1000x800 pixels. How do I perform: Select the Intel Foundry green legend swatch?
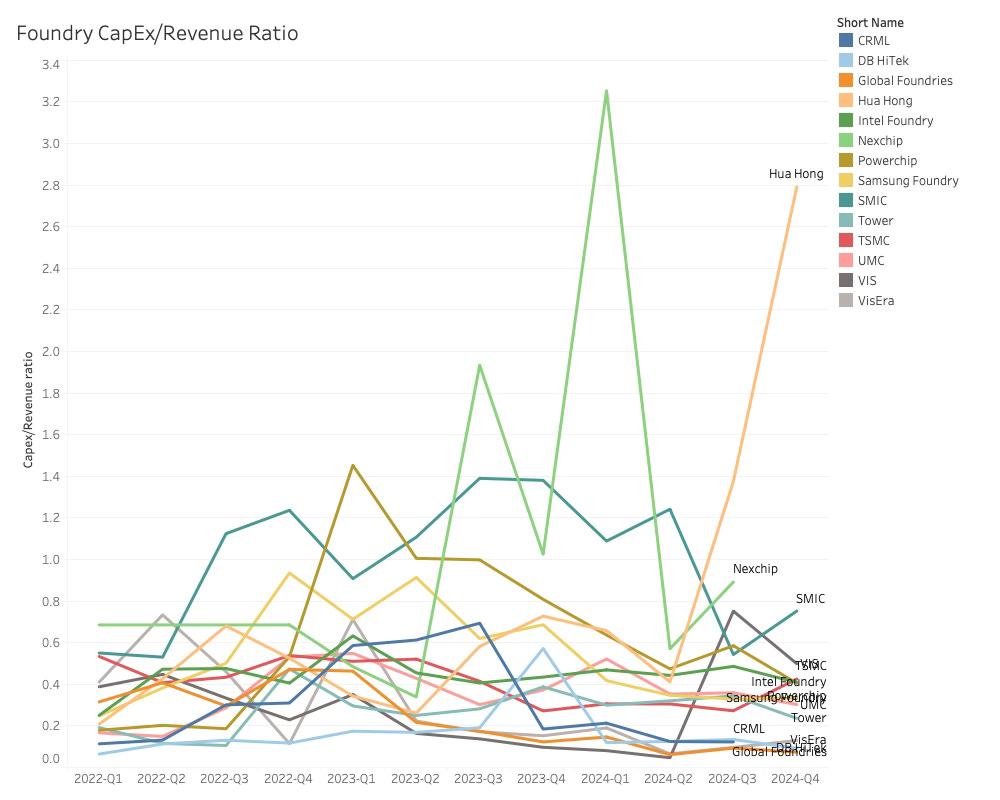[x=846, y=121]
